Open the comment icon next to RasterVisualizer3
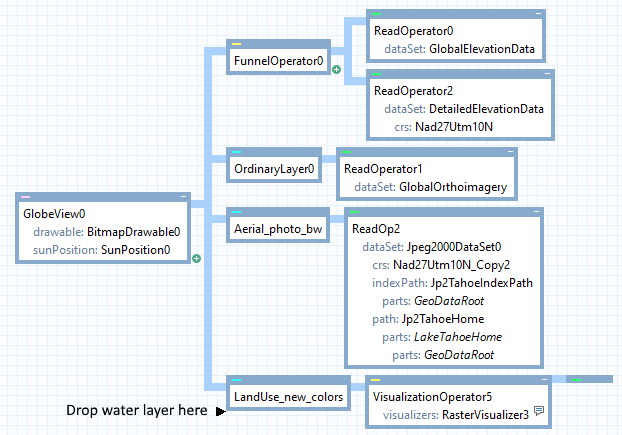The height and width of the screenshot is (435, 622). point(538,411)
